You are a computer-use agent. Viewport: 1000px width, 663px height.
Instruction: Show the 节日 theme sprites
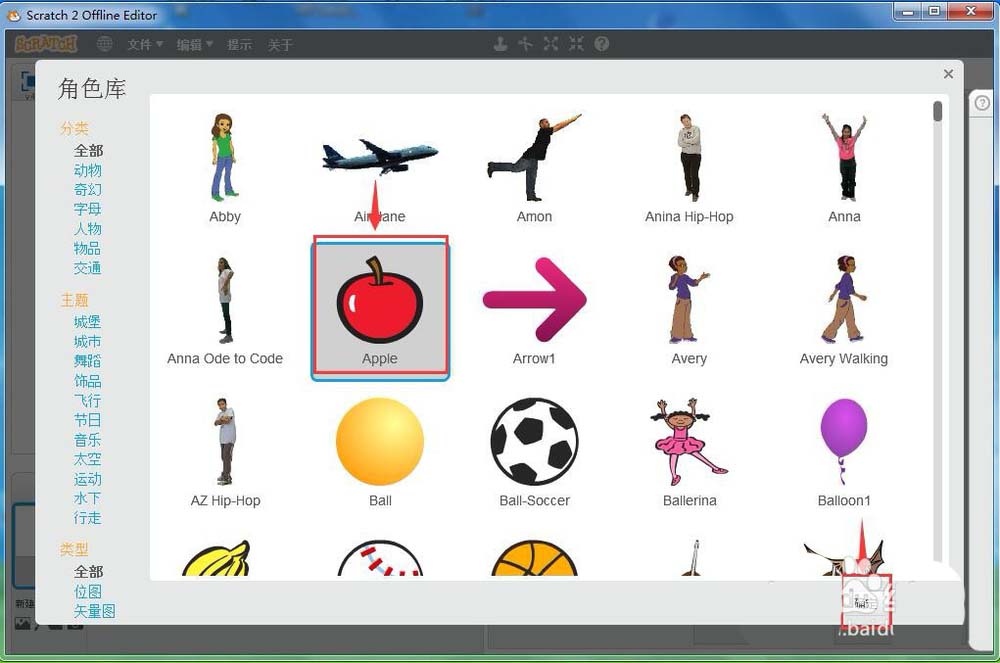click(x=88, y=420)
